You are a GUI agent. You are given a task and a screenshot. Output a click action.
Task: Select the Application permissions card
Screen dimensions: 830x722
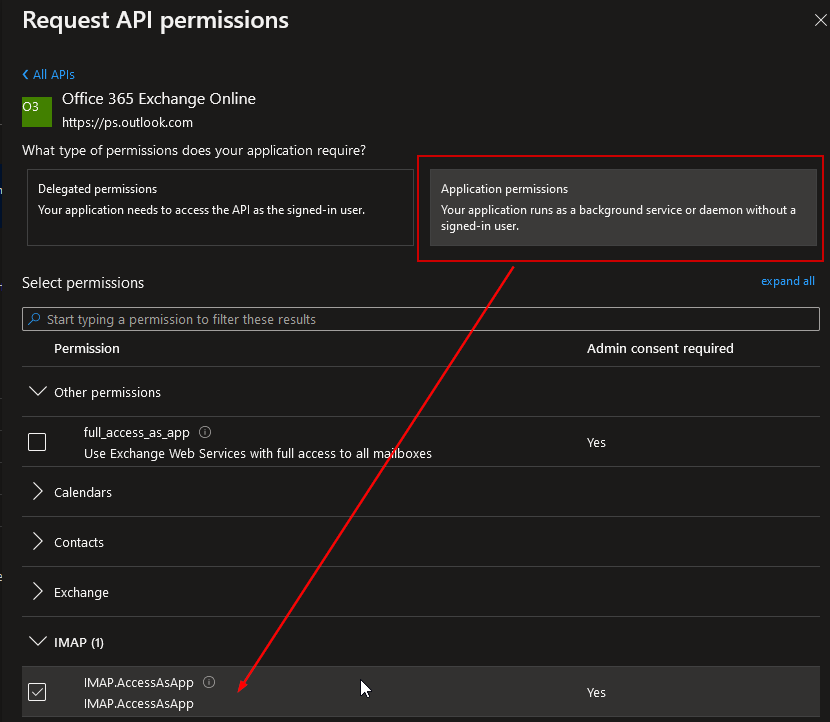pos(623,207)
